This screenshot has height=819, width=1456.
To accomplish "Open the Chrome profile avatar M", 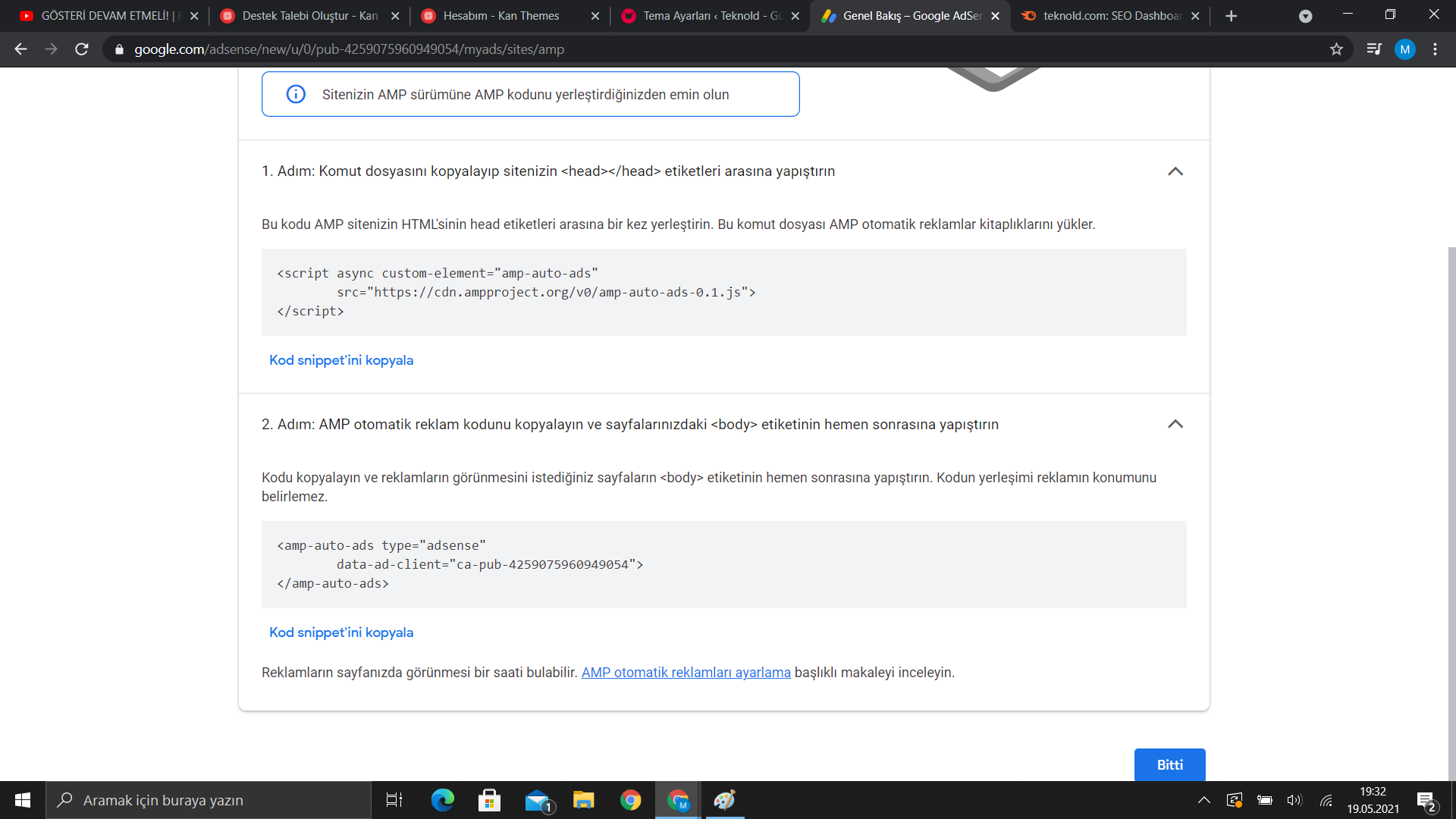I will (1404, 49).
